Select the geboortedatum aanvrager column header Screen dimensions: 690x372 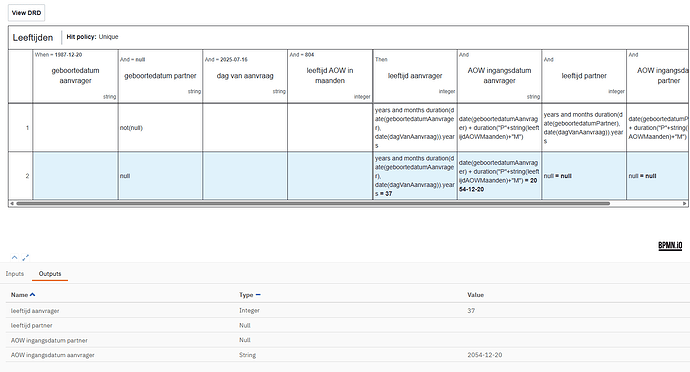75,76
